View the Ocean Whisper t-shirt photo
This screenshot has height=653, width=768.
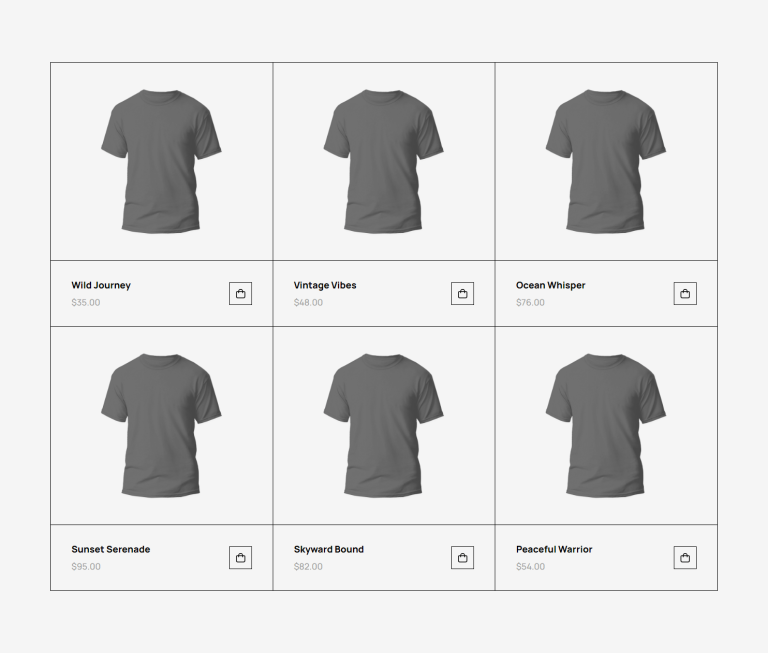[606, 161]
